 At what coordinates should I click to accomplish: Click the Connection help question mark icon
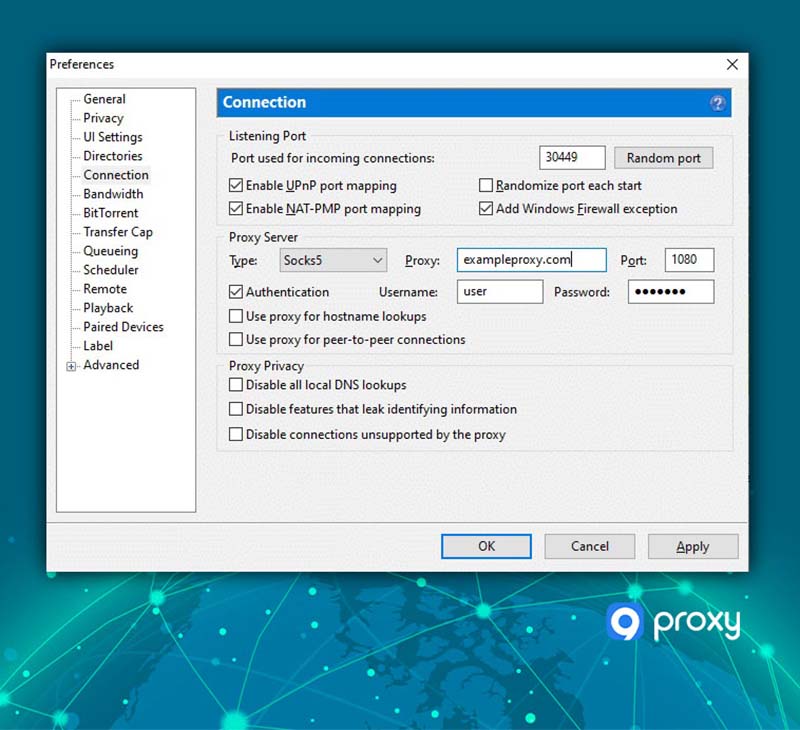[718, 103]
